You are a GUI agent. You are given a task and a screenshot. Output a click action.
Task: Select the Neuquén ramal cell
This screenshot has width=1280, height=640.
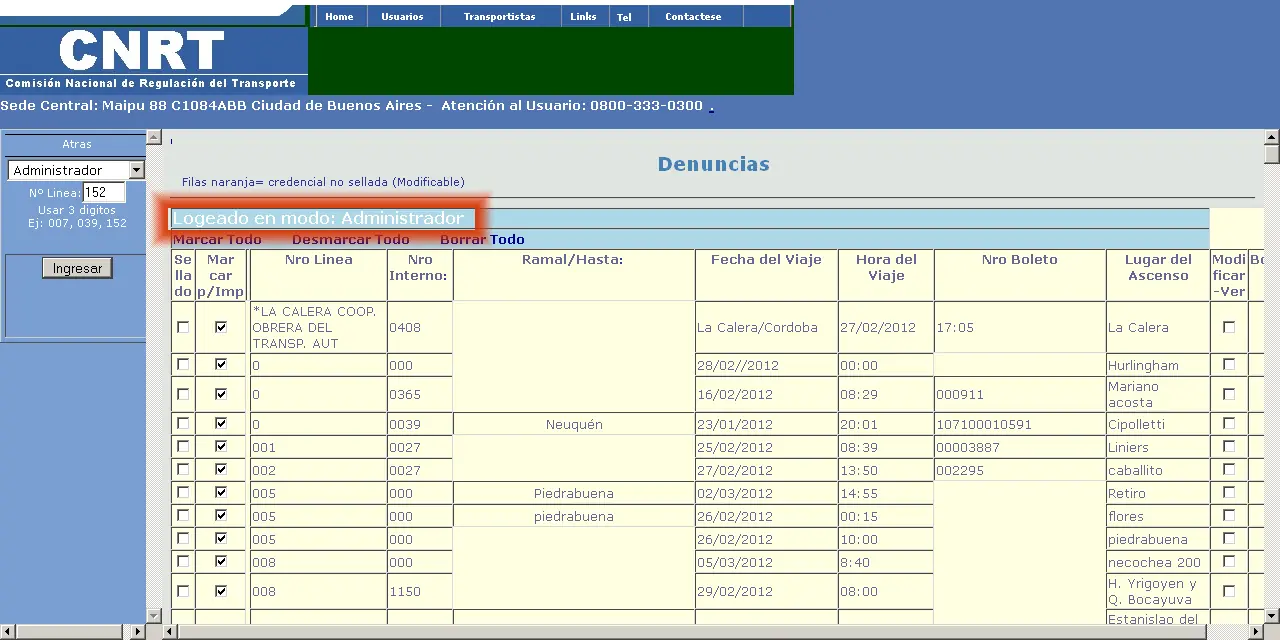[574, 424]
